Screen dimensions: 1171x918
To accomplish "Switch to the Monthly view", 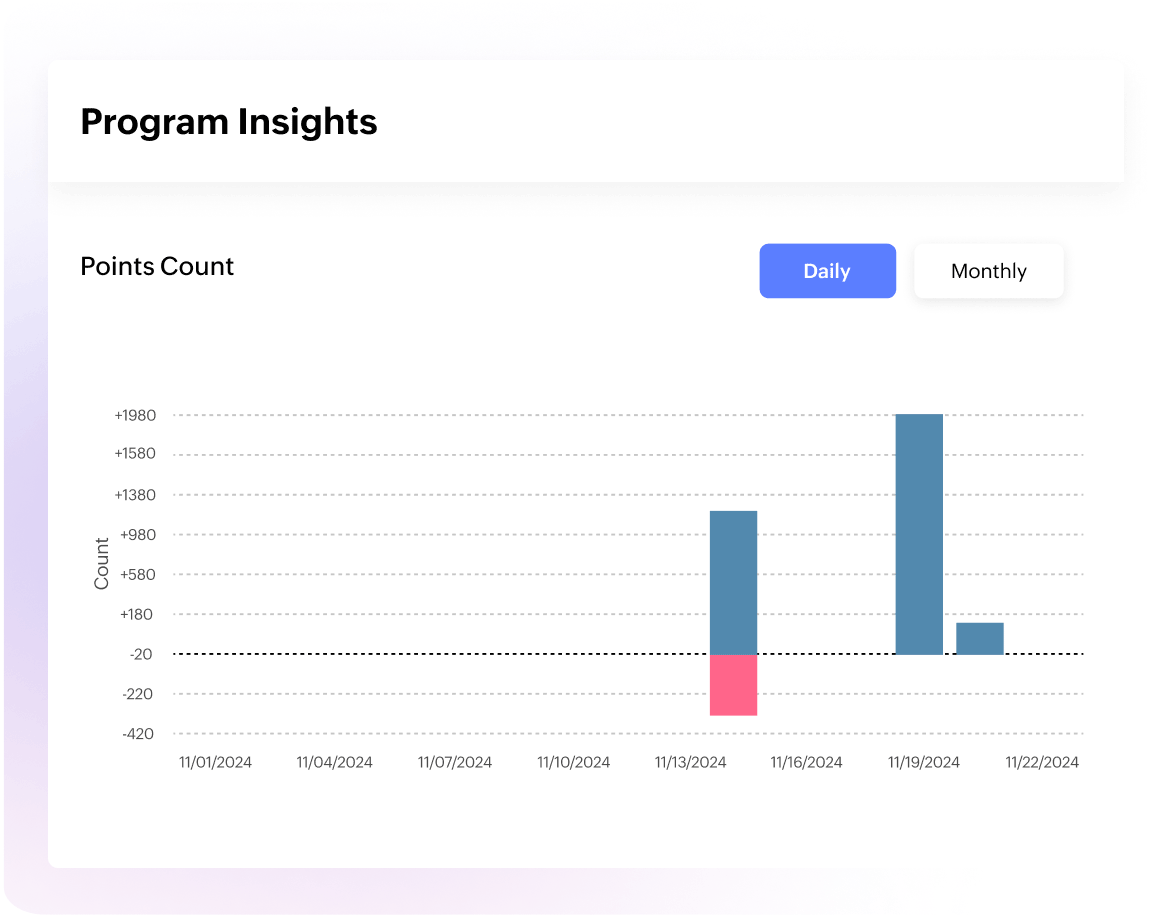I will pos(988,270).
